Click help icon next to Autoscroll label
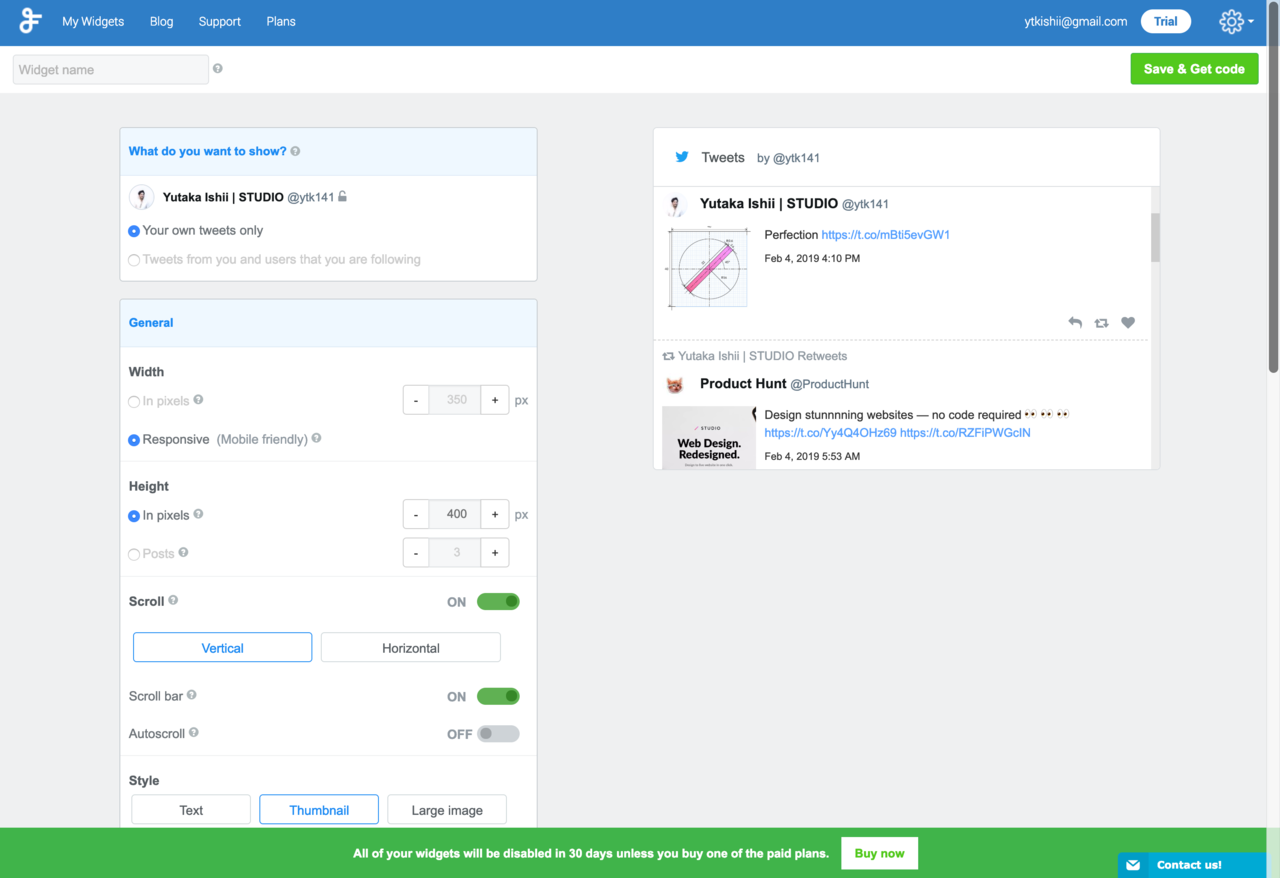Screen dimensions: 1280x878 click(x=194, y=732)
